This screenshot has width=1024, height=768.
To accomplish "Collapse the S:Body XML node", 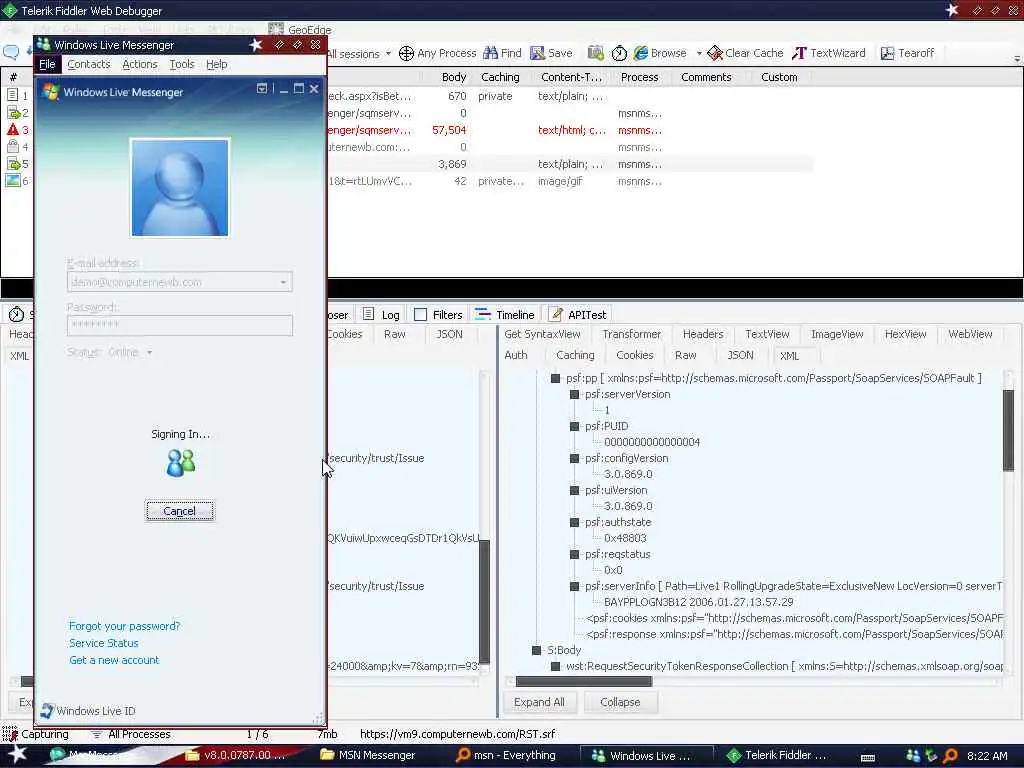I will click(537, 650).
